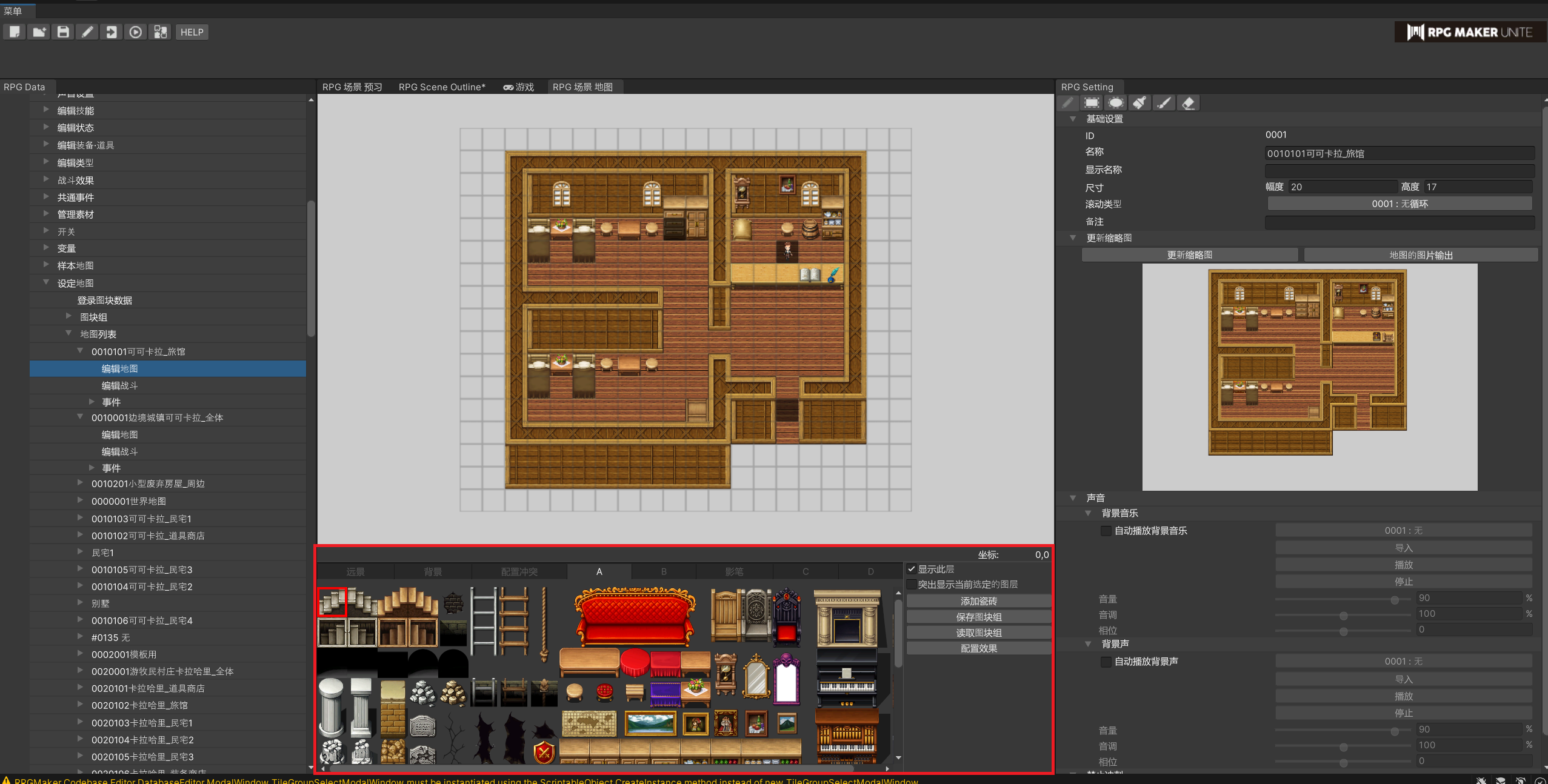
Task: Click the puzzle pieces addon icon
Action: 160,32
